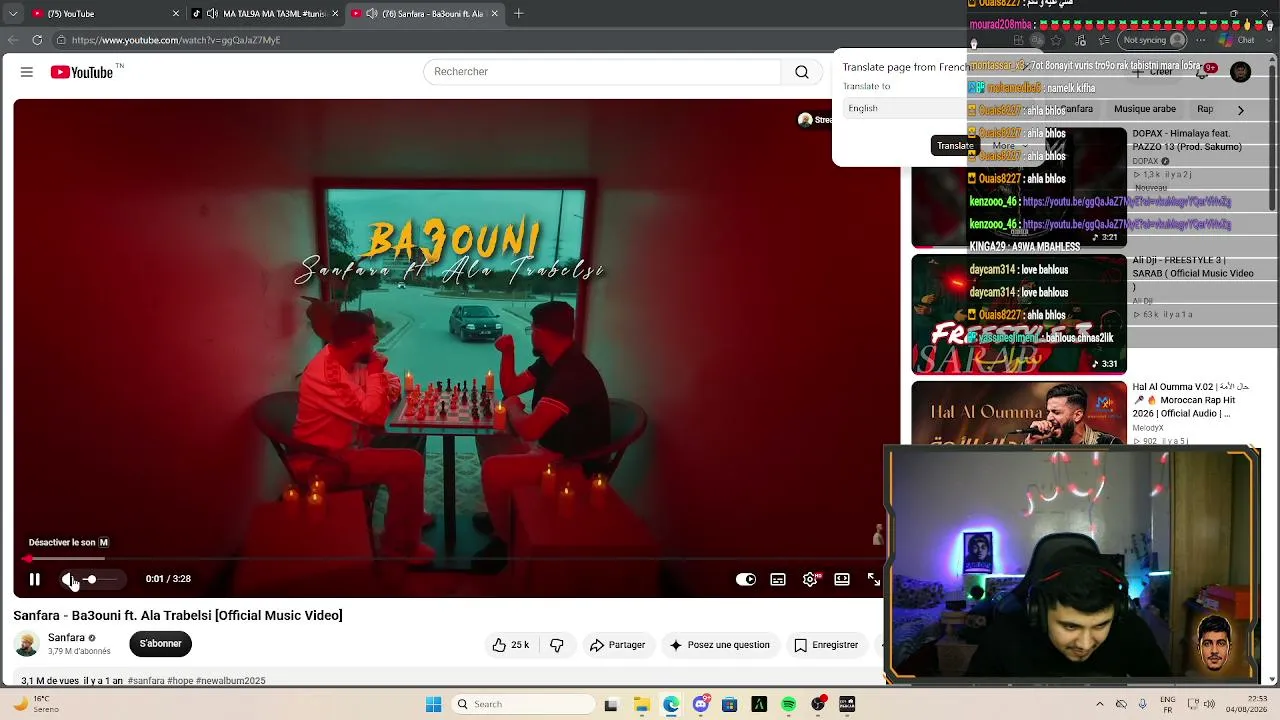
Task: Click the #sanfara hashtag link
Action: tap(146, 681)
